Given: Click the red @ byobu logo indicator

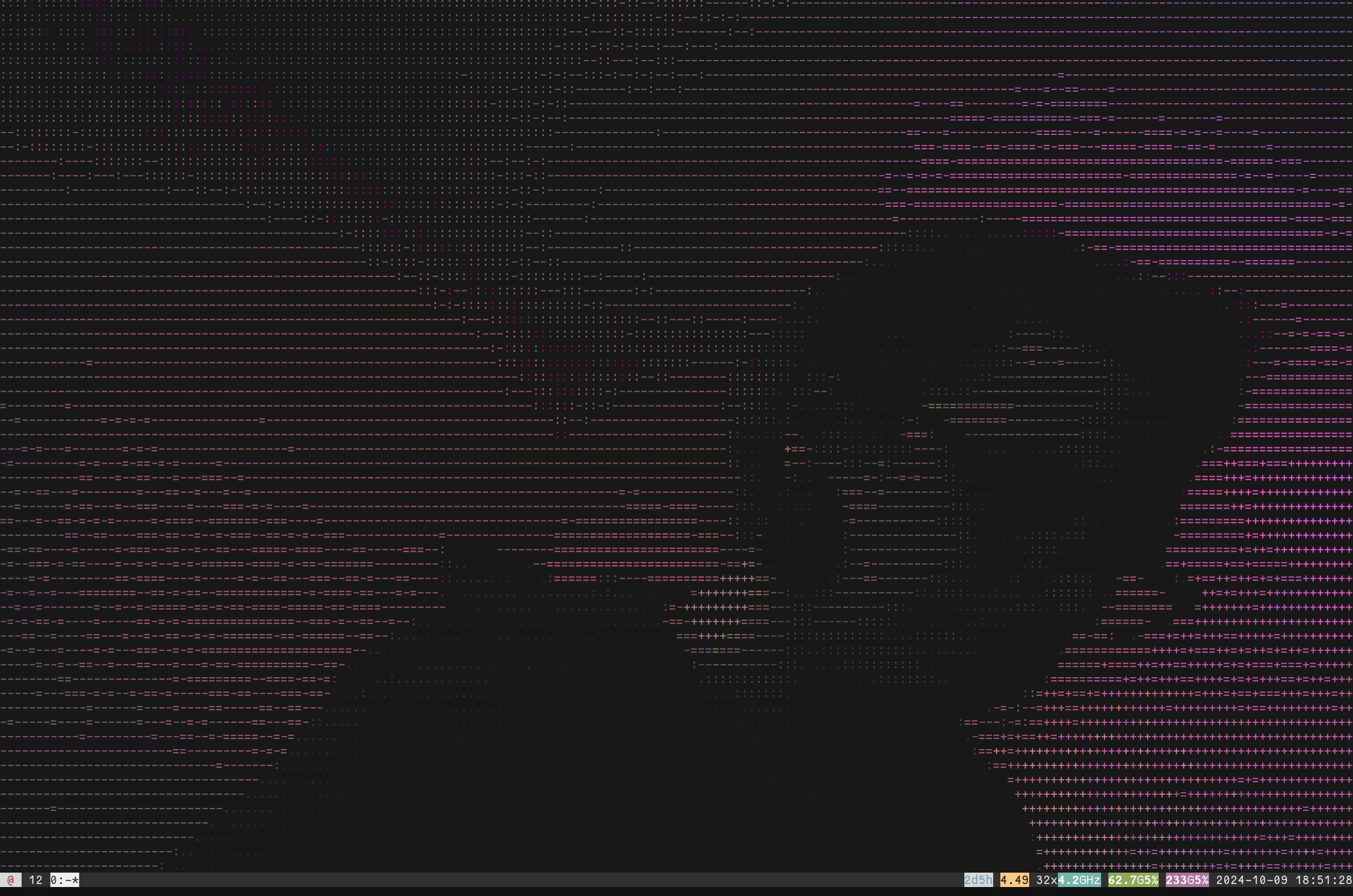Looking at the screenshot, I should pos(10,880).
